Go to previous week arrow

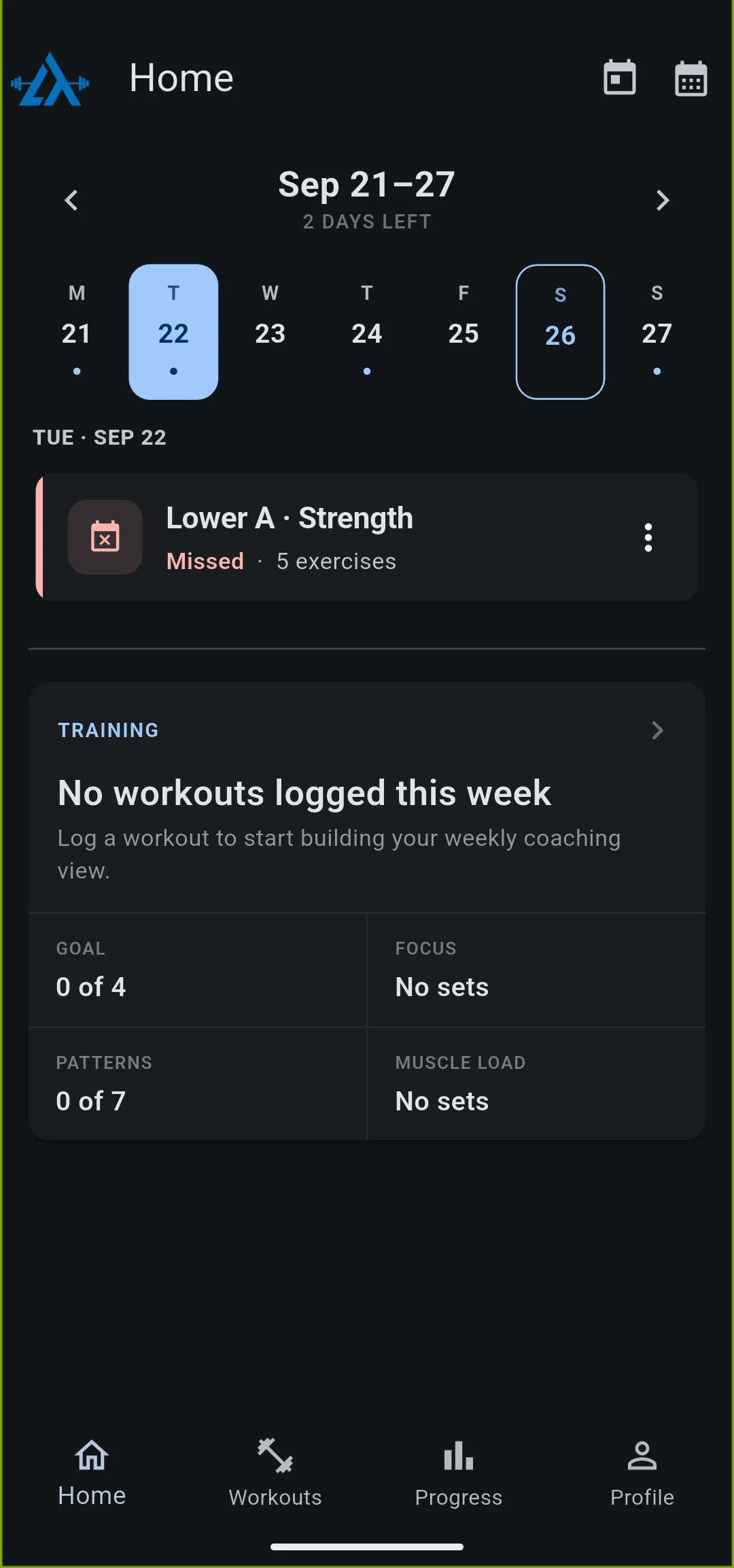71,200
